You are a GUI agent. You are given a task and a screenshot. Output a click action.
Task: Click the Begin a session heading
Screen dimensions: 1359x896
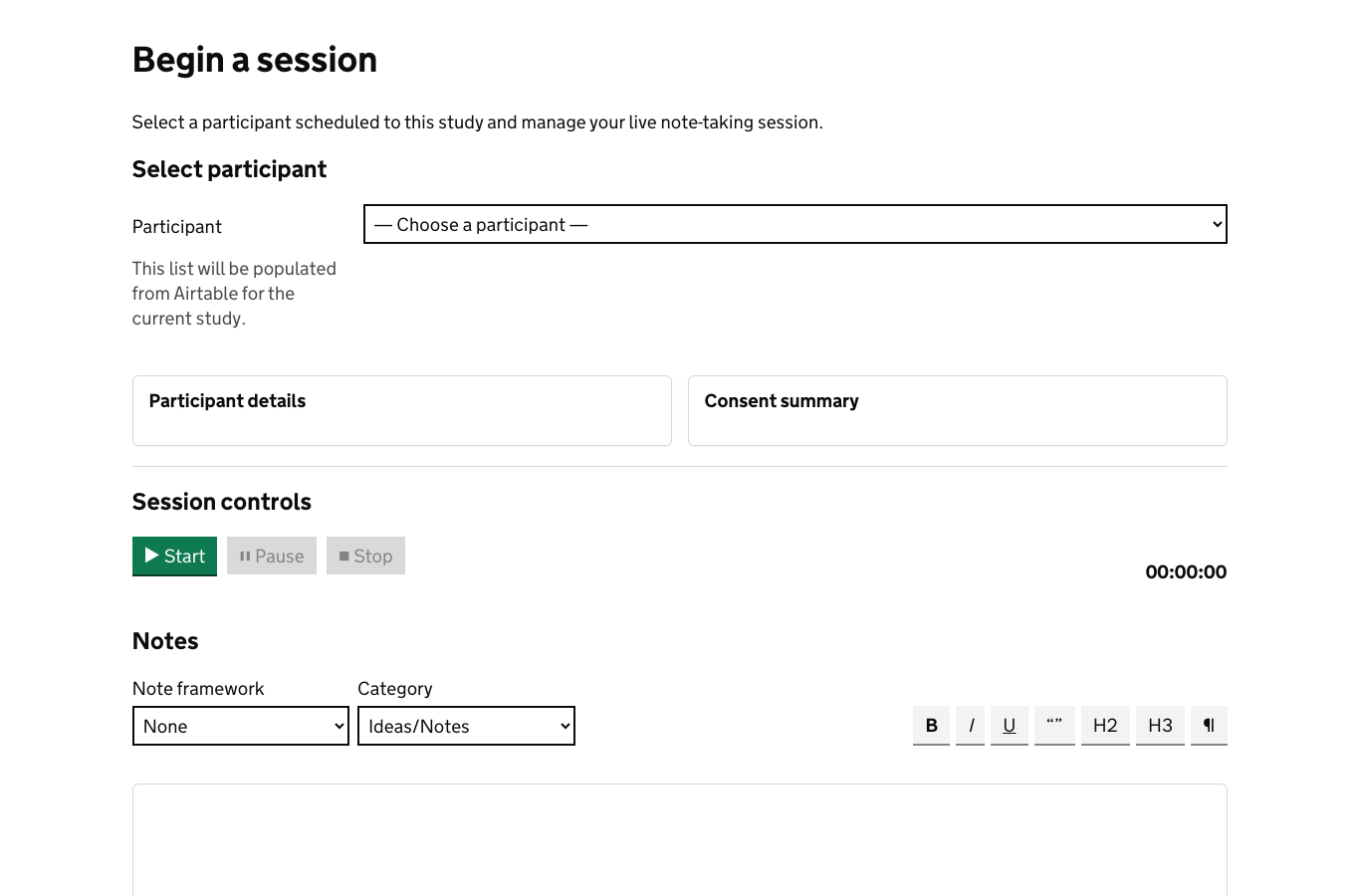pos(255,60)
